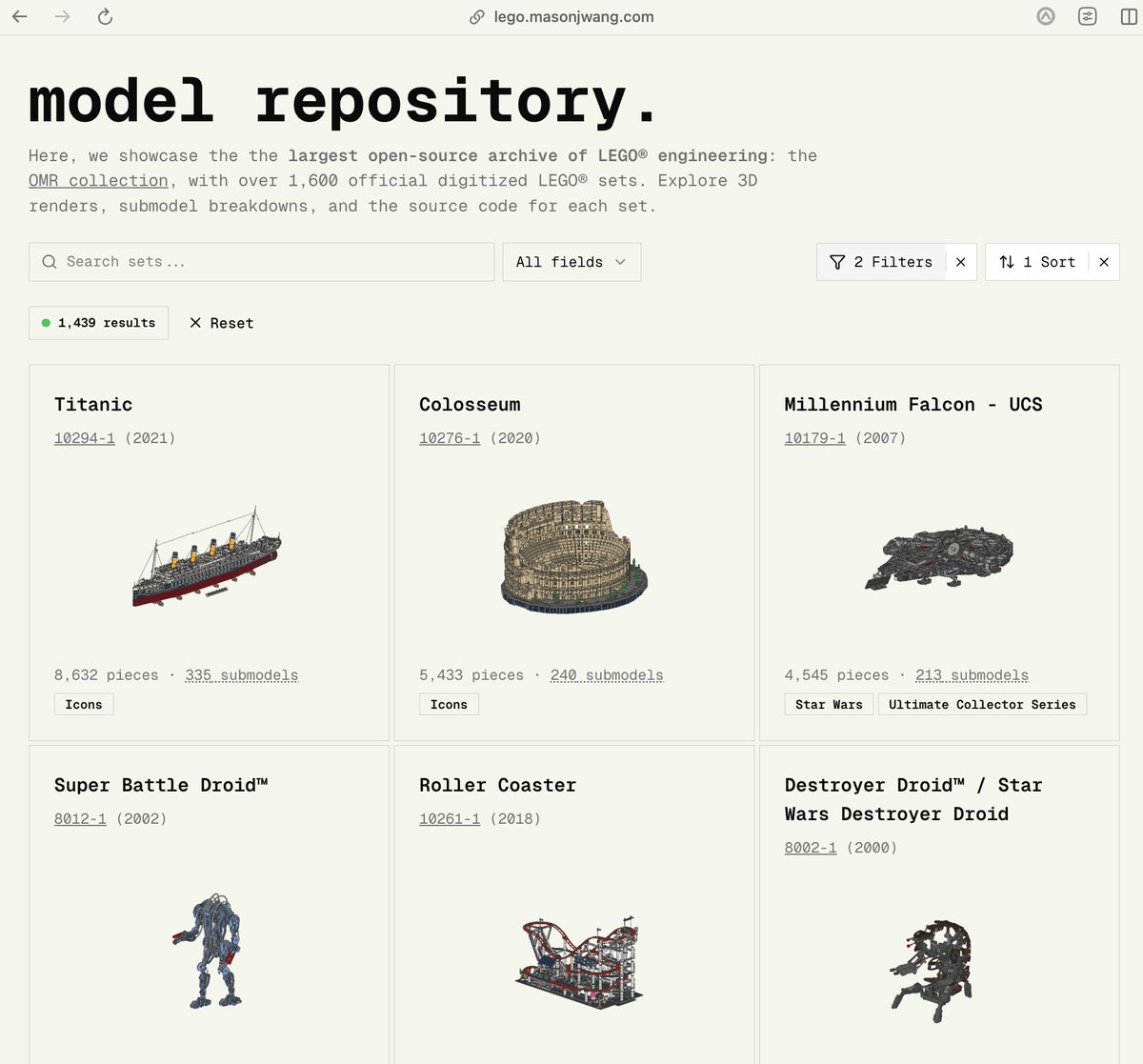Image resolution: width=1143 pixels, height=1064 pixels.
Task: View the 213 submodels of Millennium Falcon
Action: 972,675
